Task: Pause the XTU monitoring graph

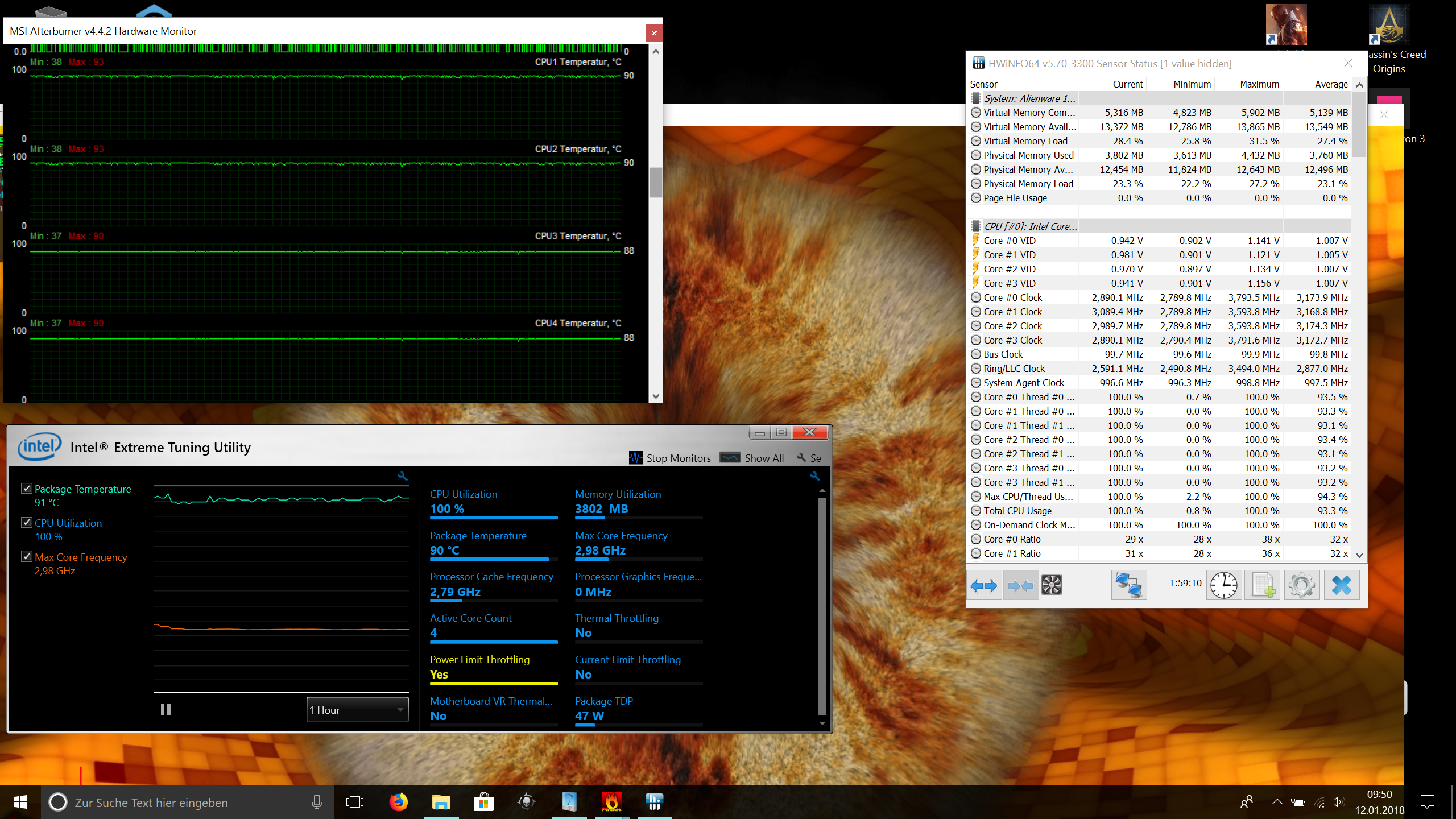Action: point(166,709)
